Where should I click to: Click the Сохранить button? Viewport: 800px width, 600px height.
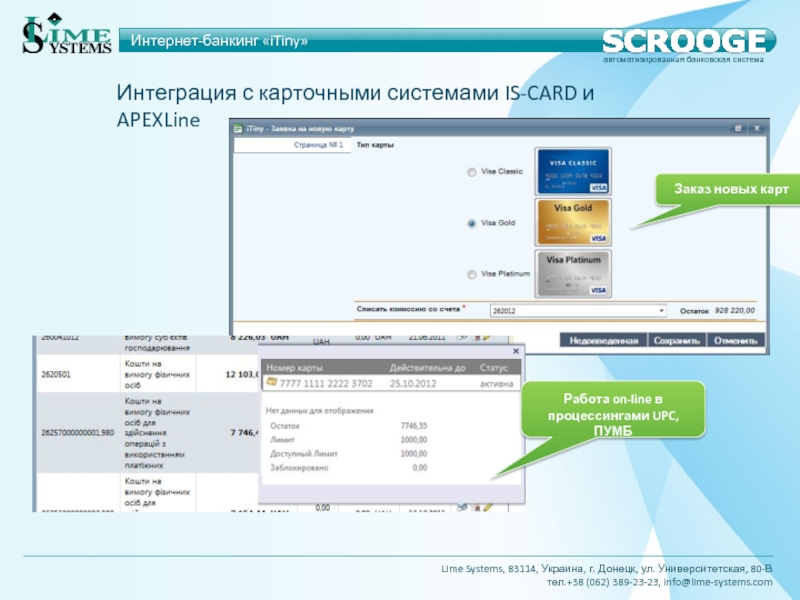pyautogui.click(x=677, y=340)
